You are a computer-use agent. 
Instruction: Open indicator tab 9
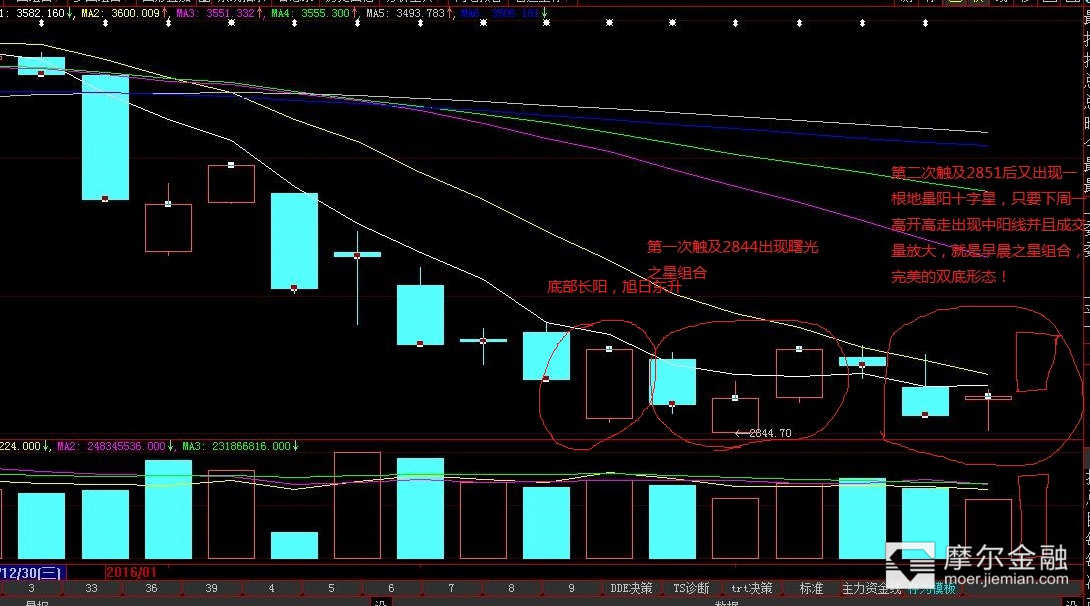pos(571,589)
